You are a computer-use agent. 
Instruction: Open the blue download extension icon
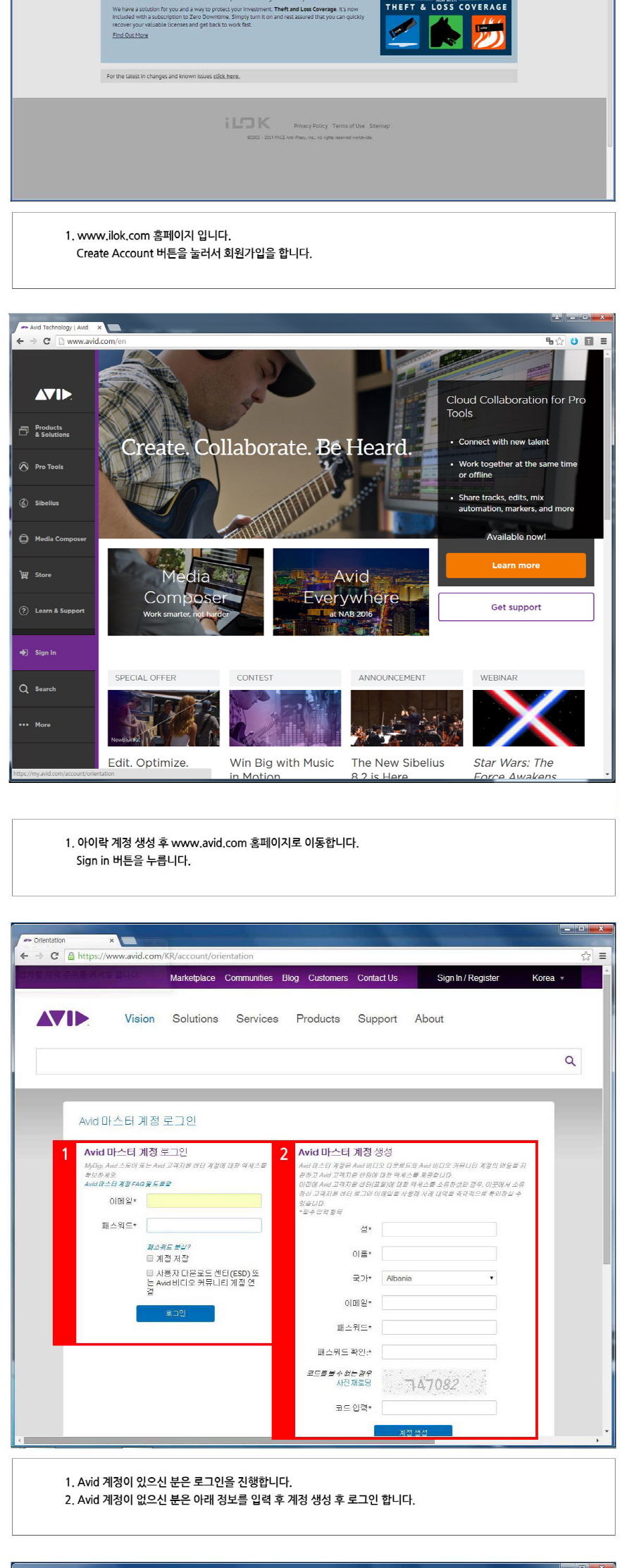(574, 341)
